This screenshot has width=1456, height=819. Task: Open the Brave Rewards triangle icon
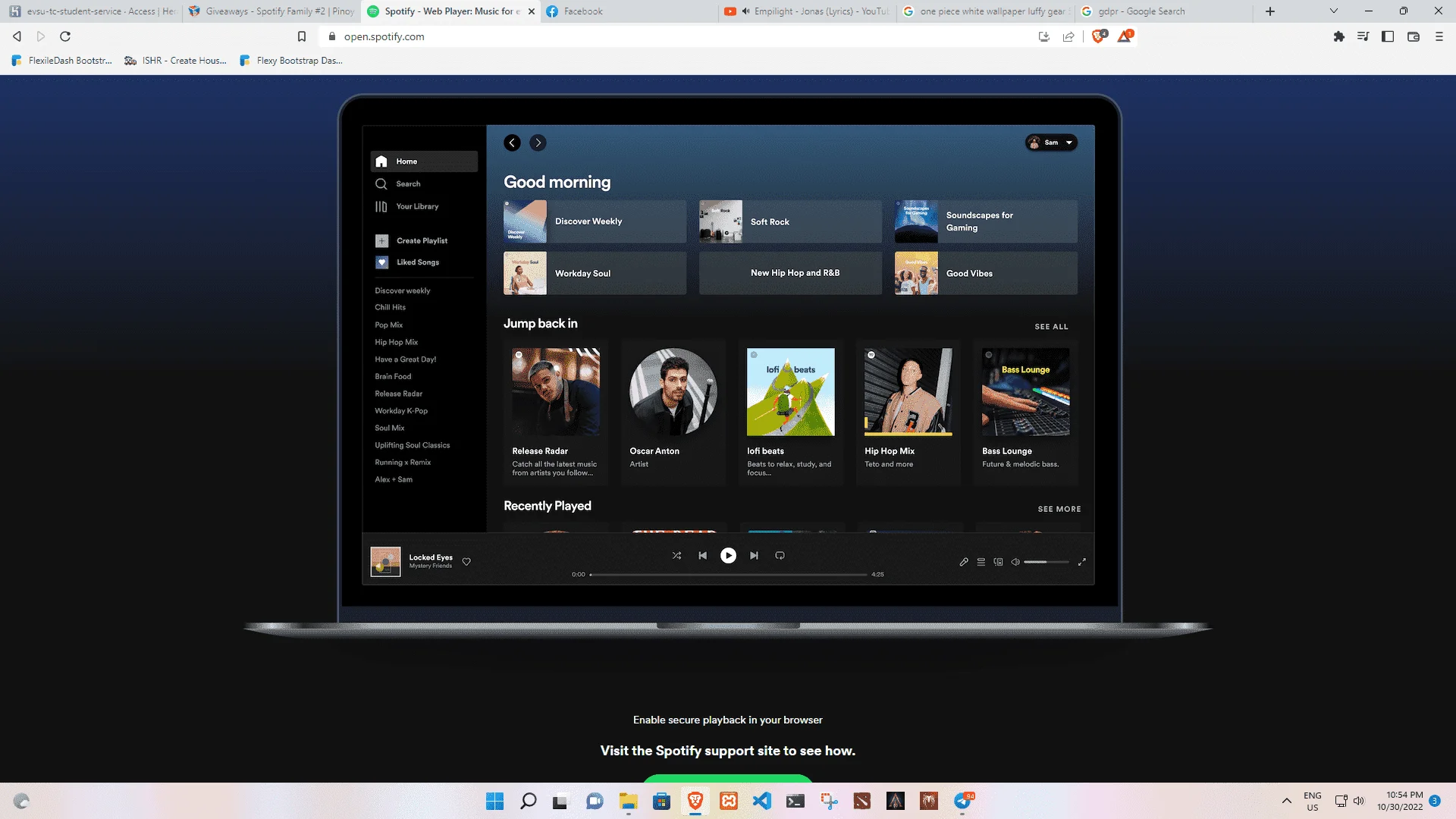point(1125,36)
